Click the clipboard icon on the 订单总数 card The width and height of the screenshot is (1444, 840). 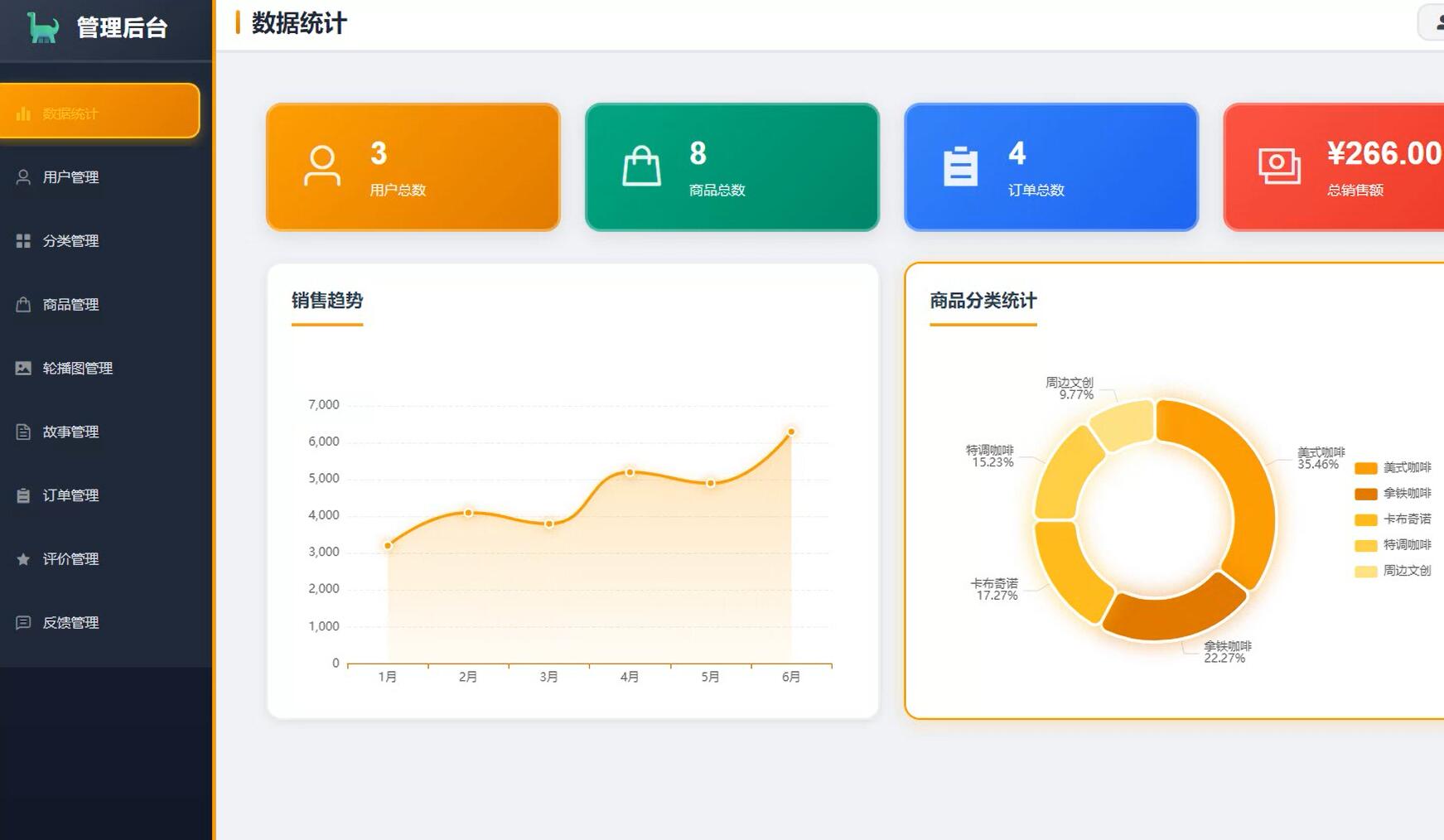click(961, 167)
